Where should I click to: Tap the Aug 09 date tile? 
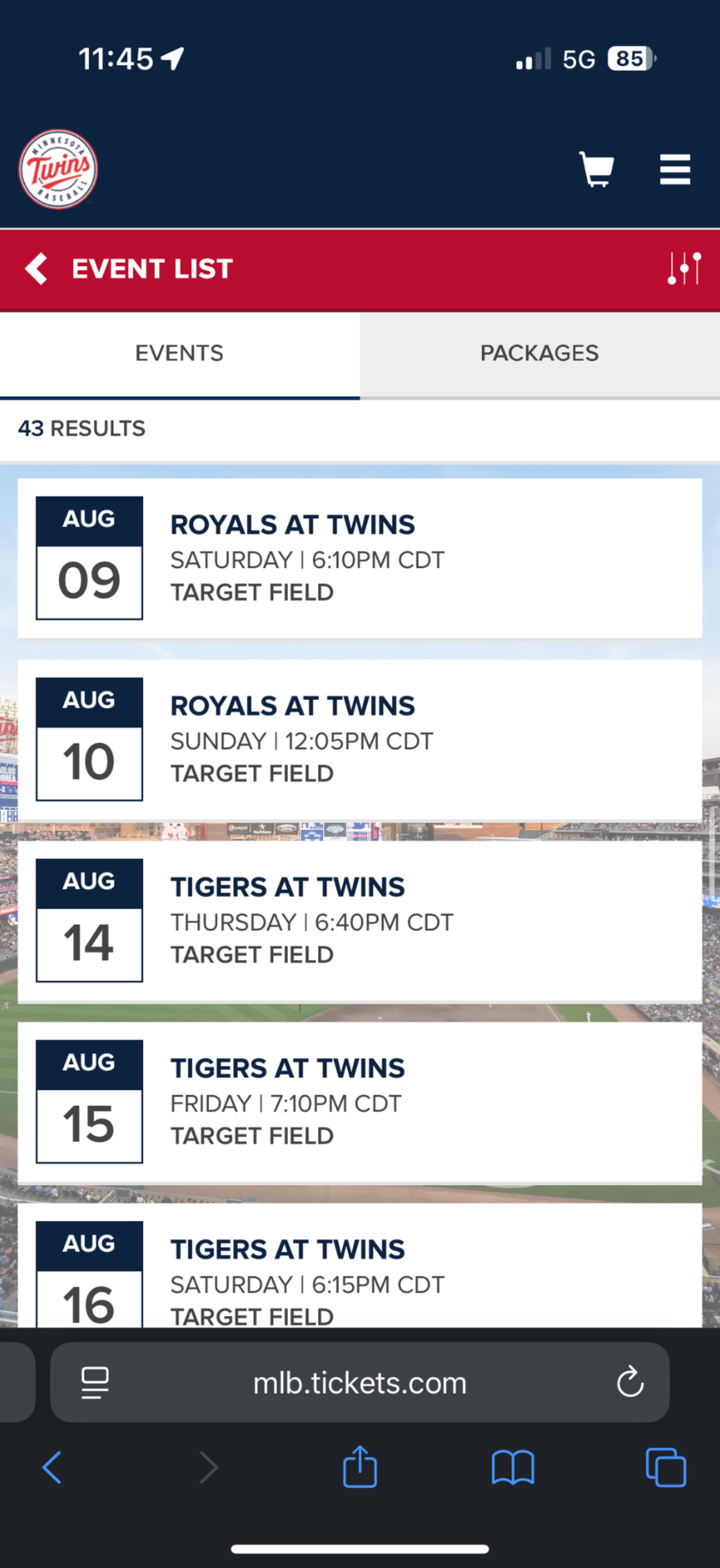coord(89,558)
